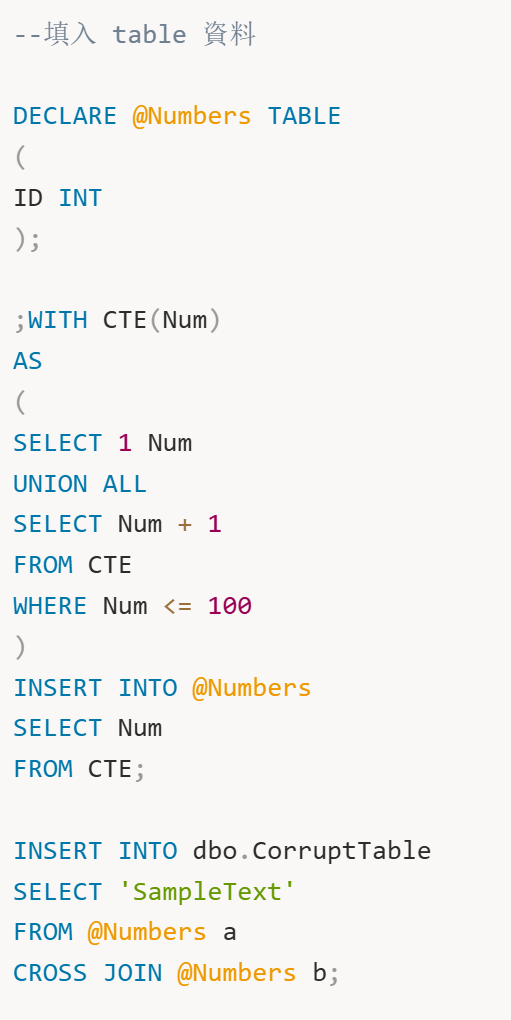This screenshot has height=1020, width=511.
Task: Click the ';WITH CTE(Num)' line
Action: pyautogui.click(x=118, y=320)
